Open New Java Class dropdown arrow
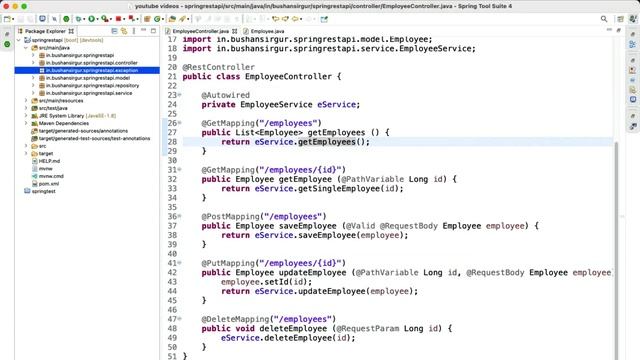Image resolution: width=640 pixels, height=360 pixels. tap(162, 19)
